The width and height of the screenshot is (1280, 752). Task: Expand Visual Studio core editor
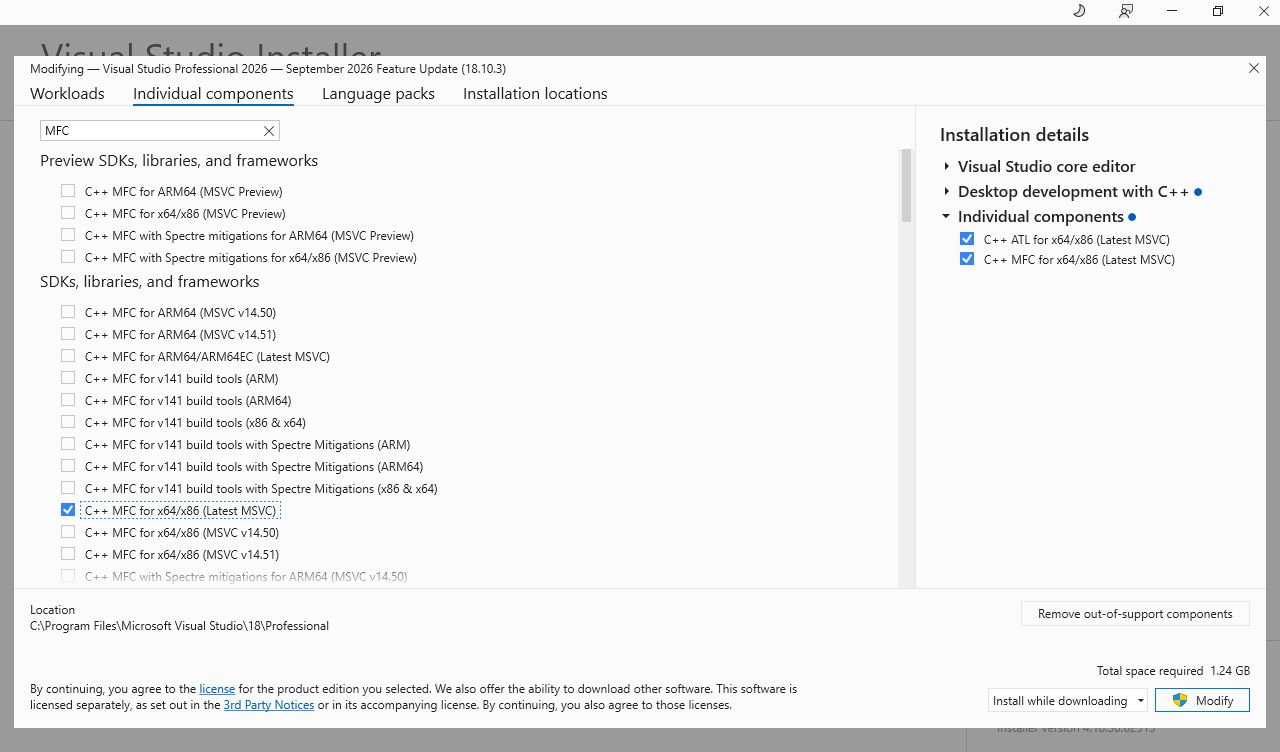pyautogui.click(x=947, y=167)
